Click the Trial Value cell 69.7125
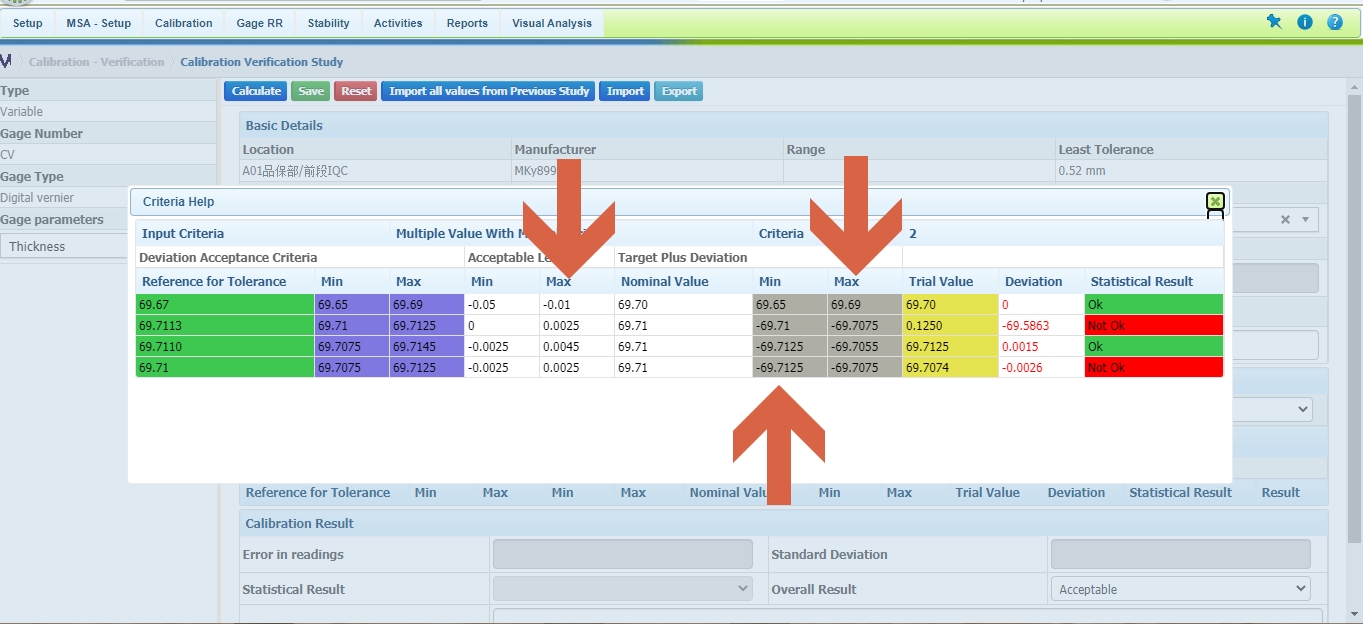 click(950, 346)
